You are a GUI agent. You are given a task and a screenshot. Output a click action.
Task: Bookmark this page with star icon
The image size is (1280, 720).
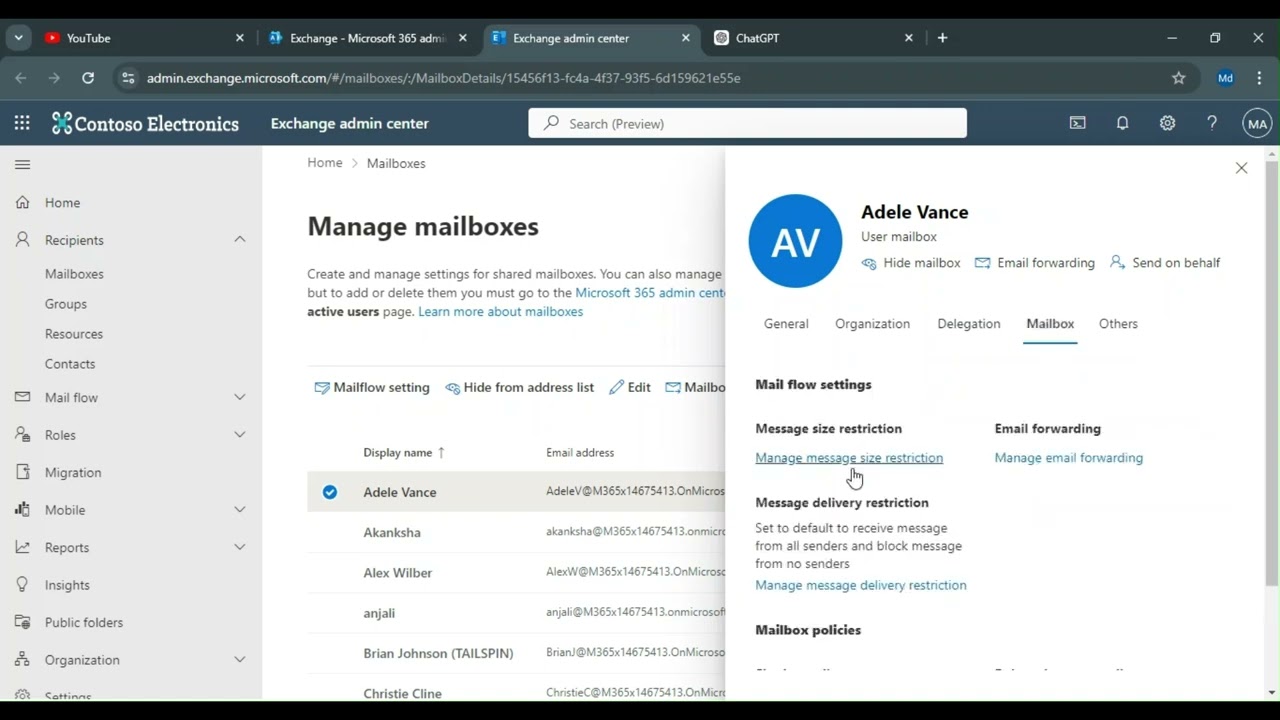pyautogui.click(x=1179, y=78)
